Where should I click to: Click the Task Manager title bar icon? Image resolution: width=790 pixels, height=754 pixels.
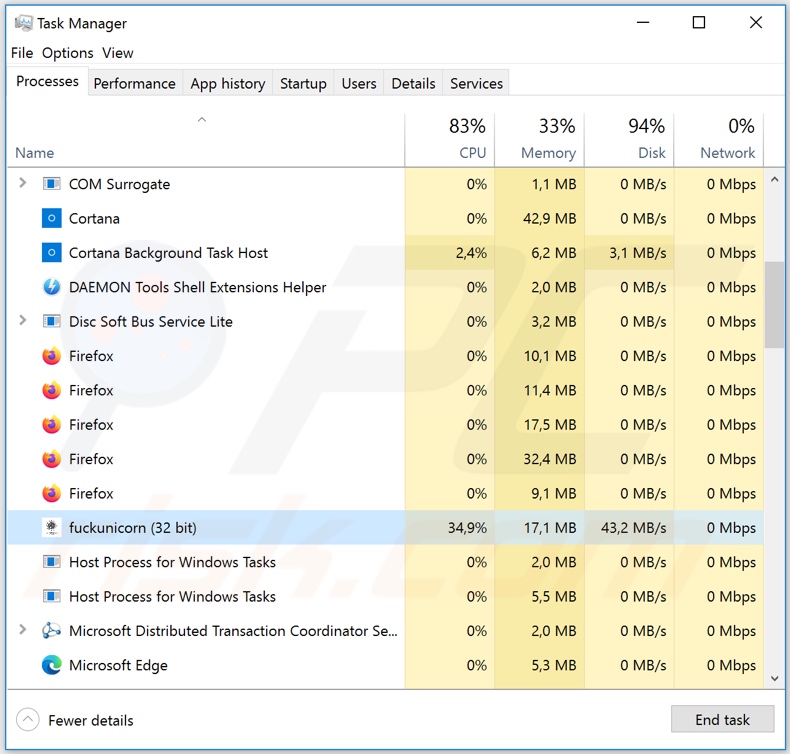tap(23, 23)
